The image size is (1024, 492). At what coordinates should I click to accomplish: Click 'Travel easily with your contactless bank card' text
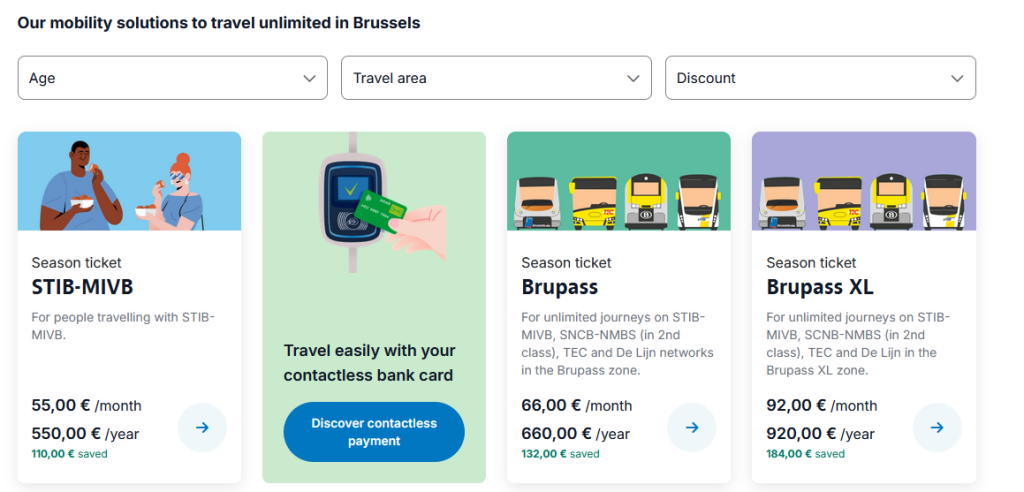(x=369, y=363)
